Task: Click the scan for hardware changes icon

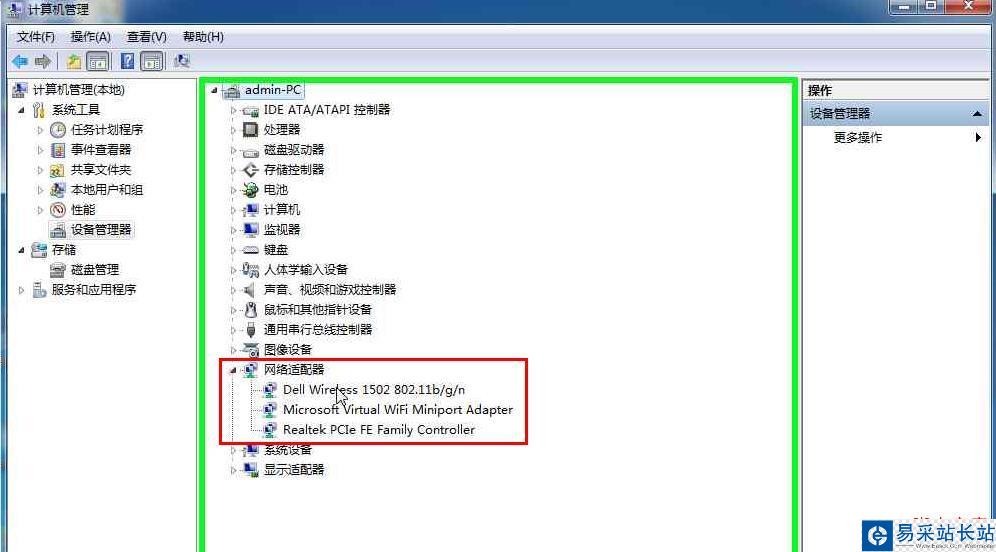Action: 182,61
